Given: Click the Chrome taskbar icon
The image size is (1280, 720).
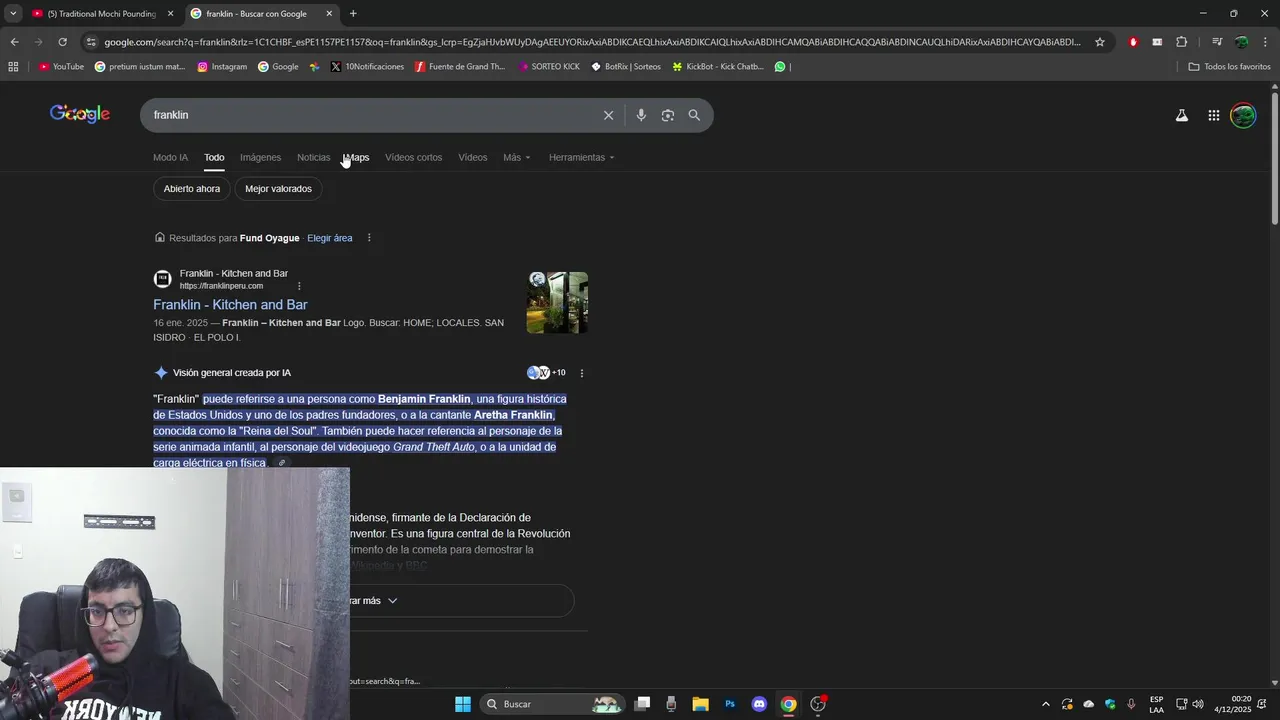Looking at the screenshot, I should [789, 704].
